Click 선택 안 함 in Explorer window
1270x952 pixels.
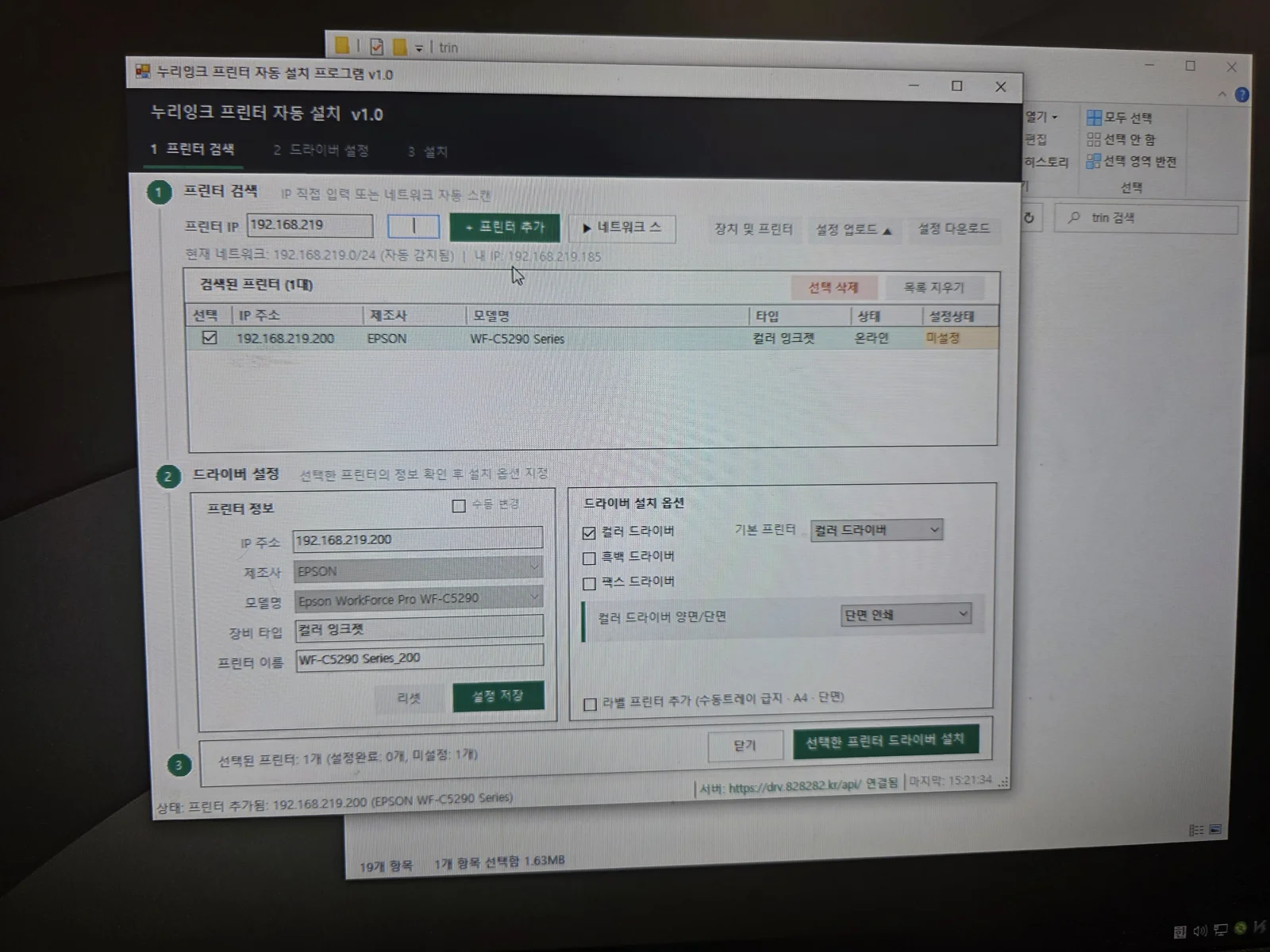pos(1121,140)
